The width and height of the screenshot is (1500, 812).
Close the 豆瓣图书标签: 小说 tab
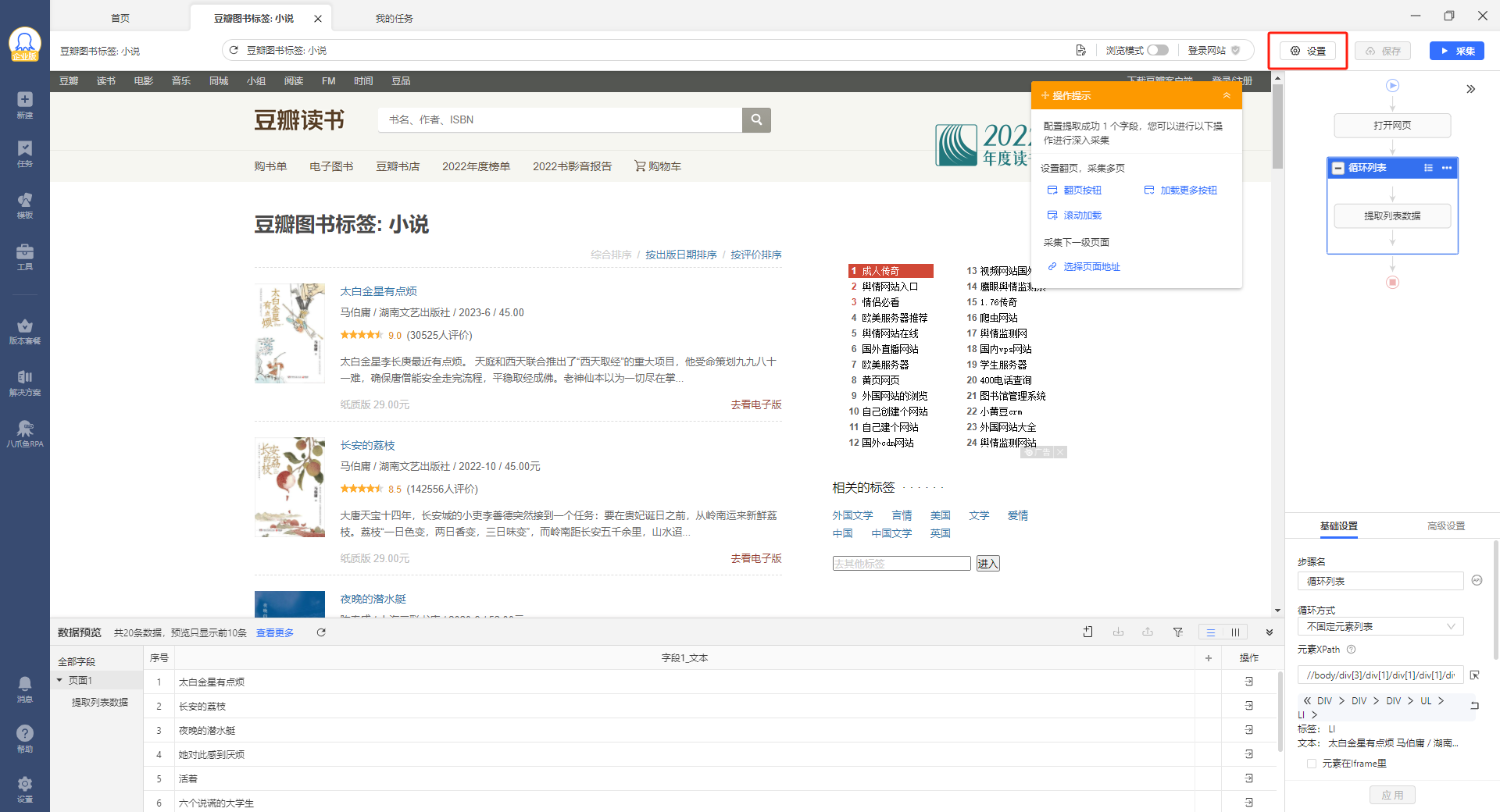(x=318, y=19)
